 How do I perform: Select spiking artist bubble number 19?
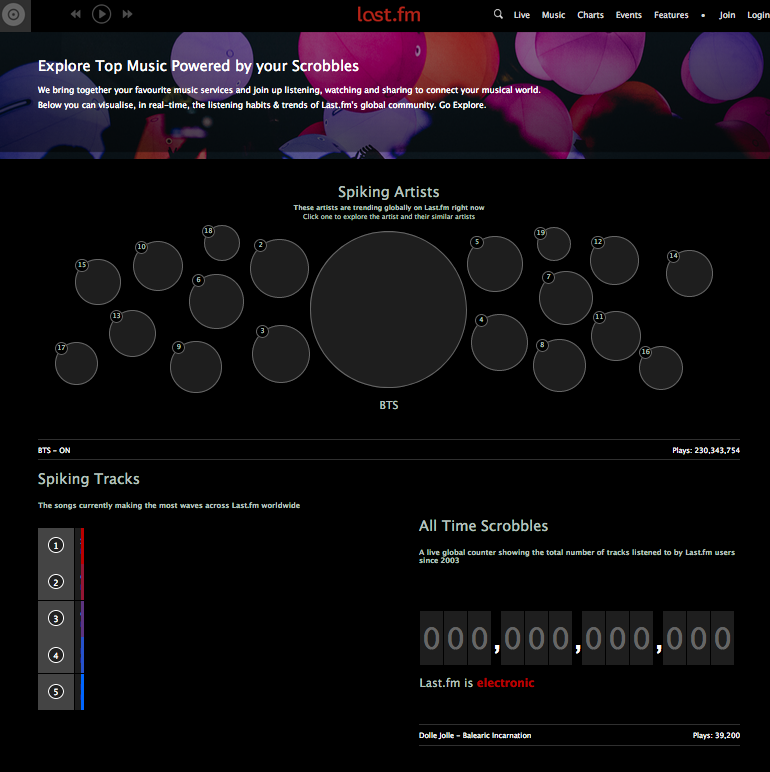coord(554,244)
